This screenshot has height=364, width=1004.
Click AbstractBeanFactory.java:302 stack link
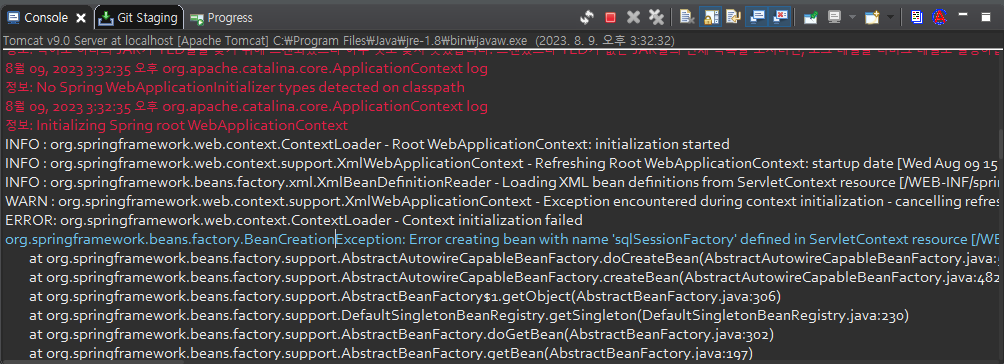tap(668, 335)
